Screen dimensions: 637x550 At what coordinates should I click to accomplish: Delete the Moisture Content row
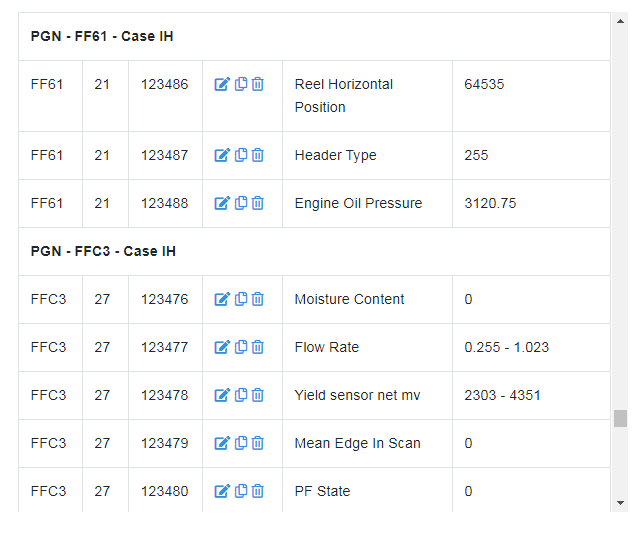tap(257, 299)
